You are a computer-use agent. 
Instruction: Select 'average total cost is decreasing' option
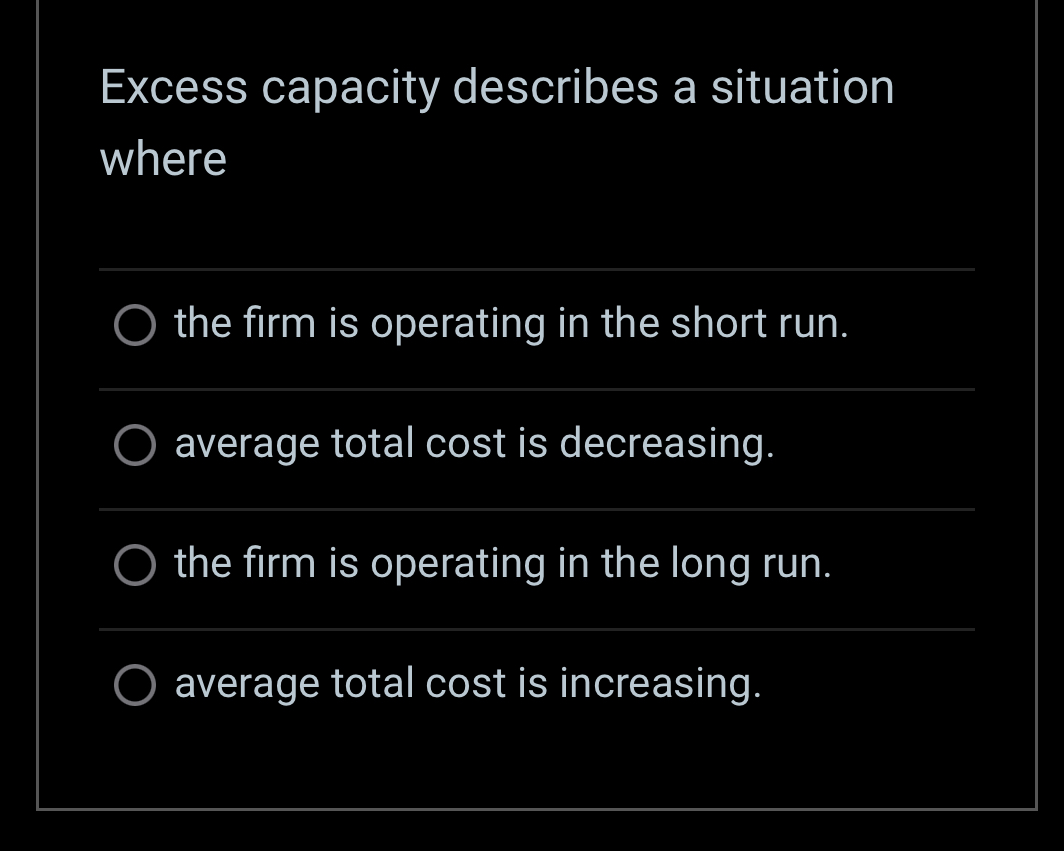(135, 443)
